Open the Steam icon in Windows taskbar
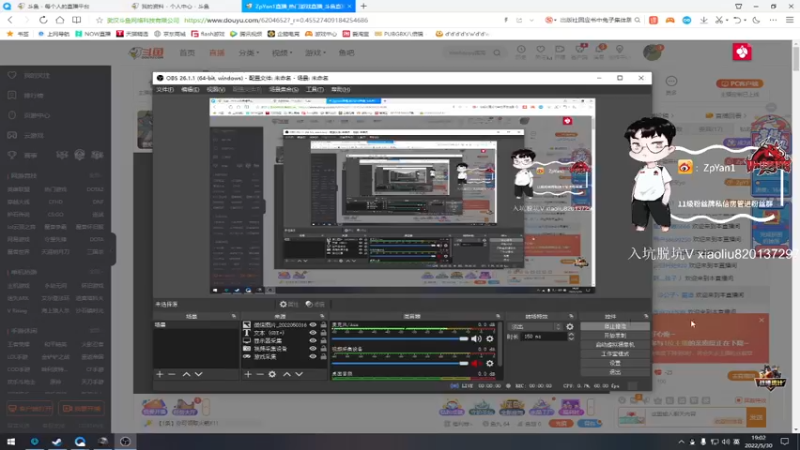Screen dimensions: 800x450 coord(57,441)
